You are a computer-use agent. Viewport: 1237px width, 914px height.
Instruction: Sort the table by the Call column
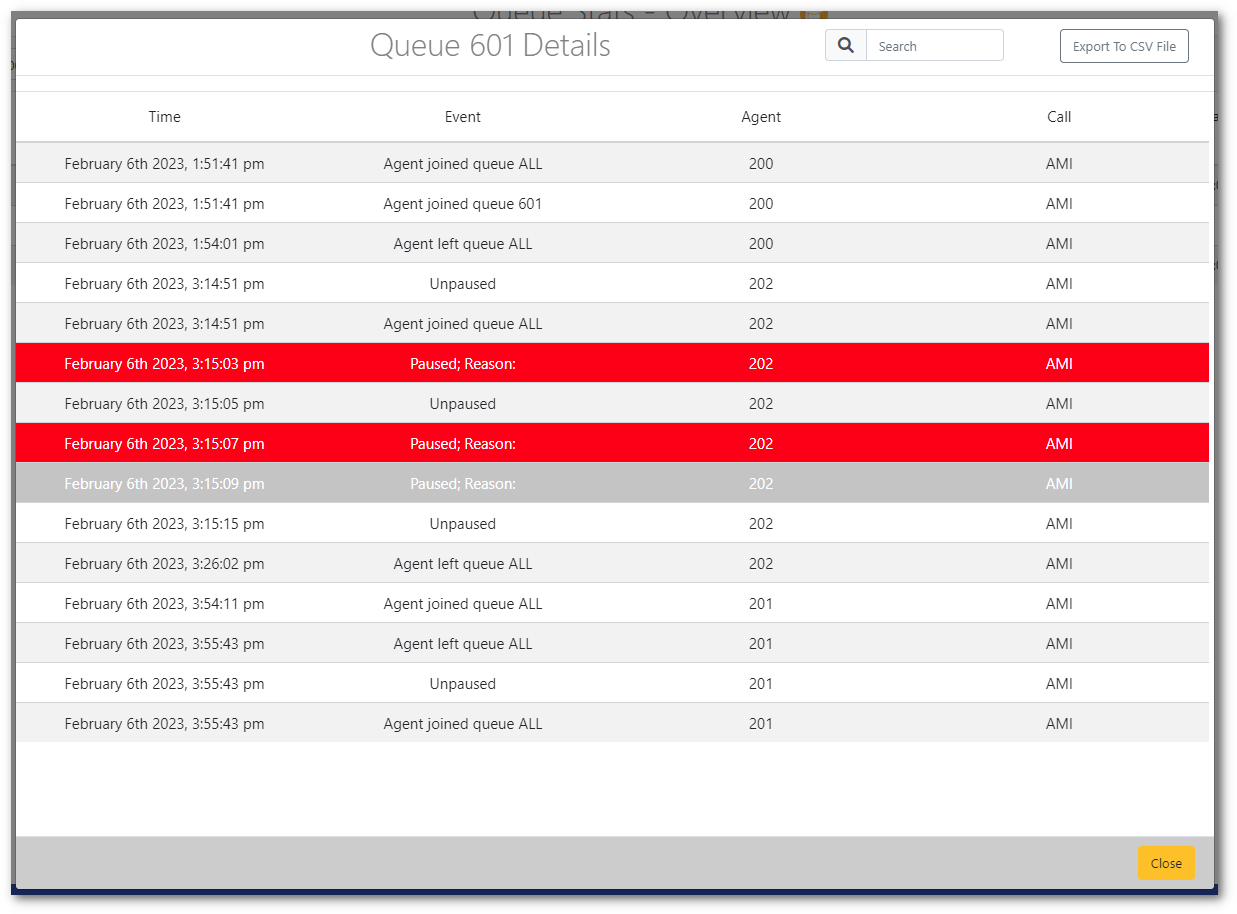tap(1059, 116)
